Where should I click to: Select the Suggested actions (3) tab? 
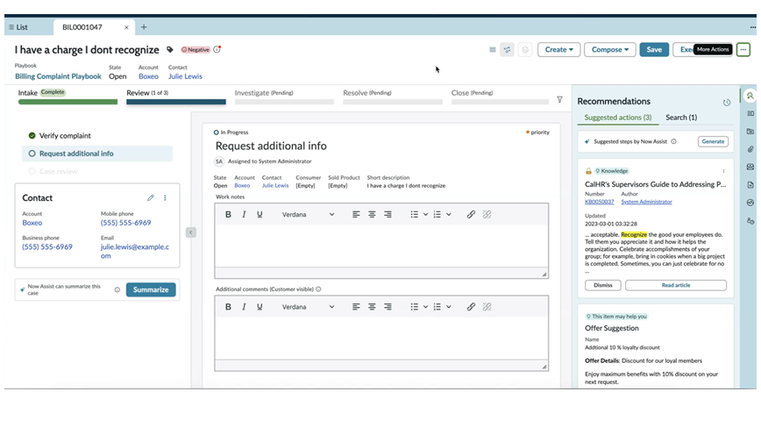pyautogui.click(x=618, y=117)
